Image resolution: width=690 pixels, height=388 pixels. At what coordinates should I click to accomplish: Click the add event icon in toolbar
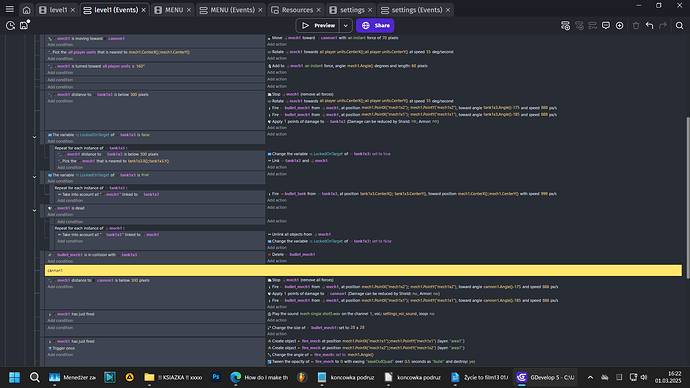(x=565, y=26)
